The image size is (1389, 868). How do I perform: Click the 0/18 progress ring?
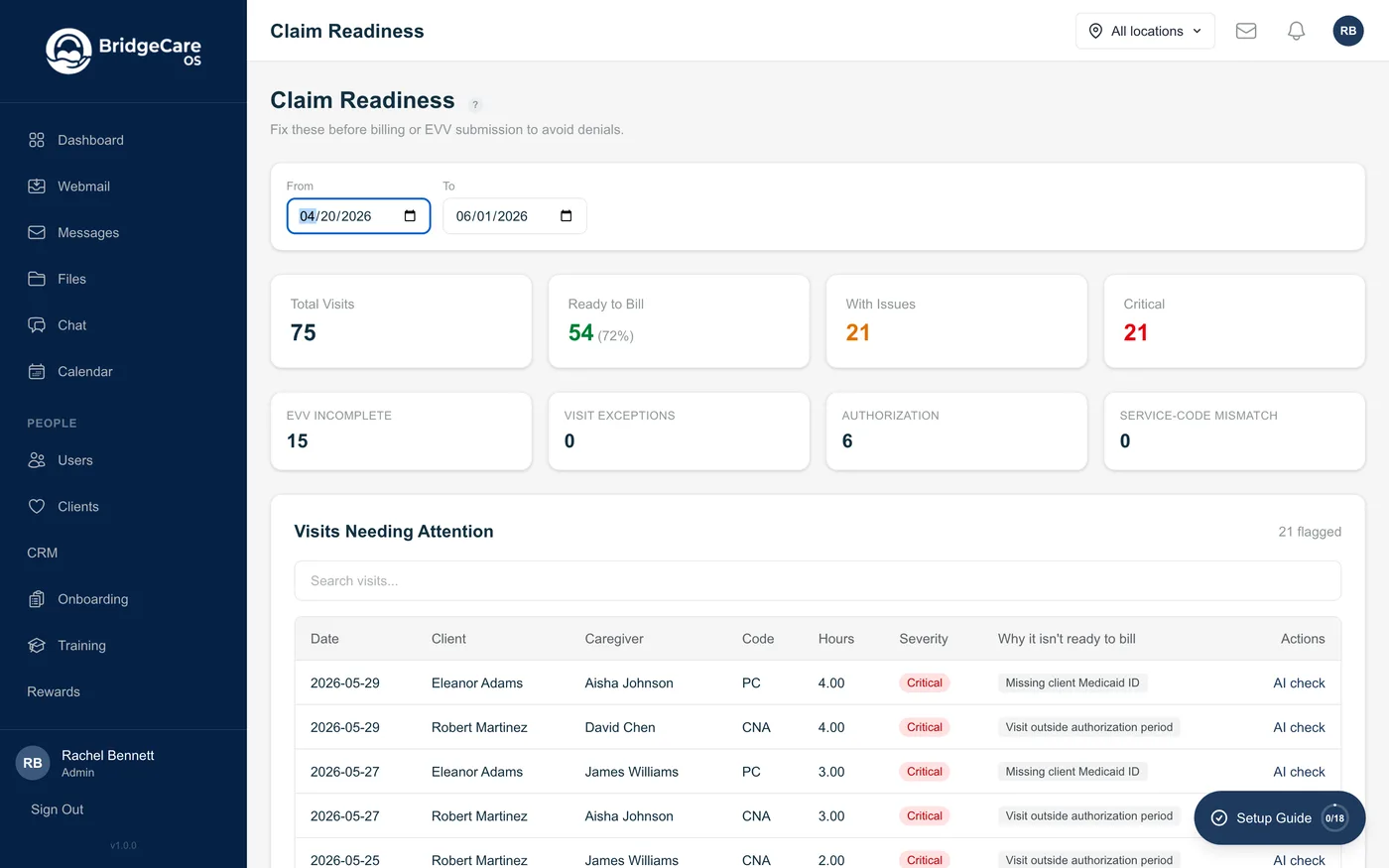pyautogui.click(x=1335, y=818)
